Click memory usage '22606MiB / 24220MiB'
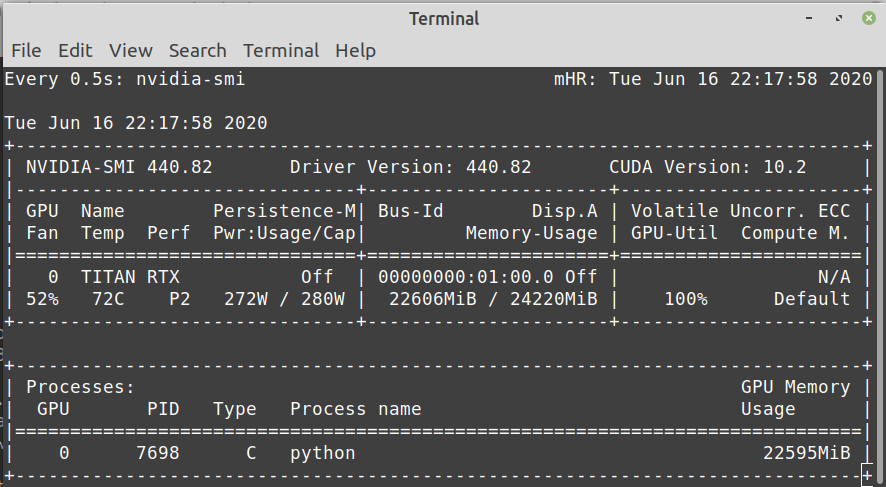886x487 pixels. (x=493, y=299)
